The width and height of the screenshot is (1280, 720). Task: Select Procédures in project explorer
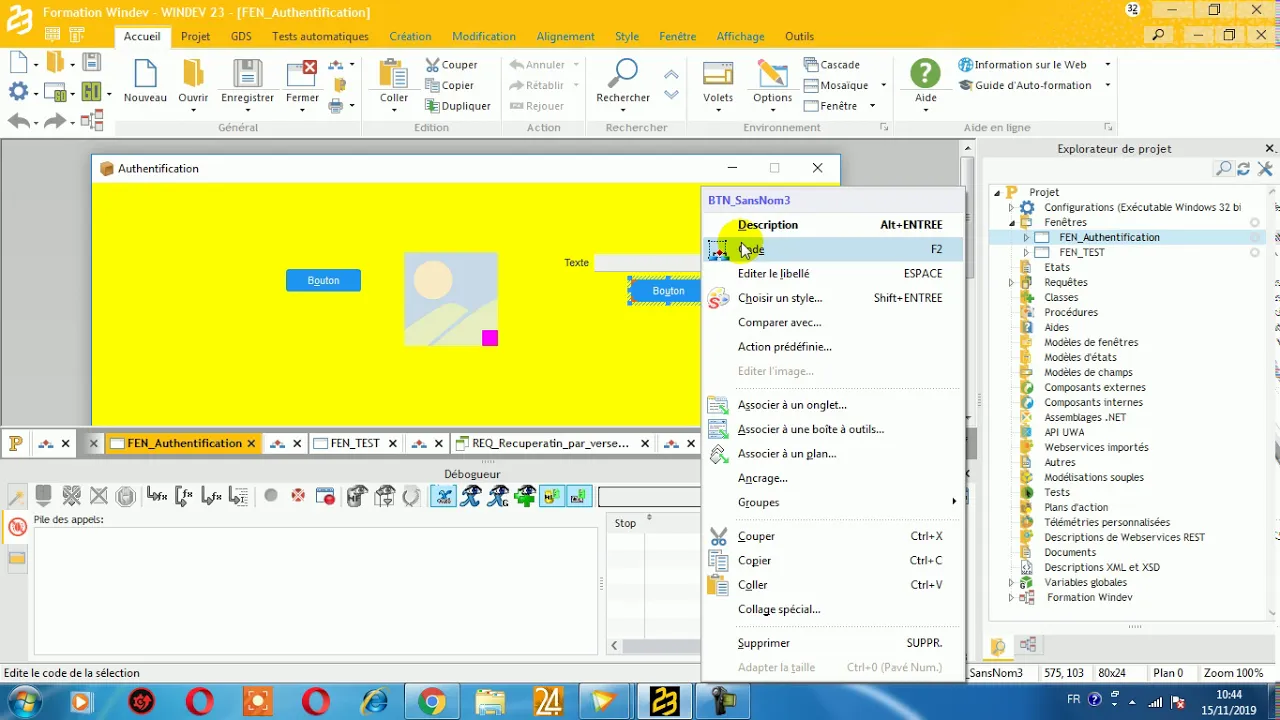(x=1071, y=312)
